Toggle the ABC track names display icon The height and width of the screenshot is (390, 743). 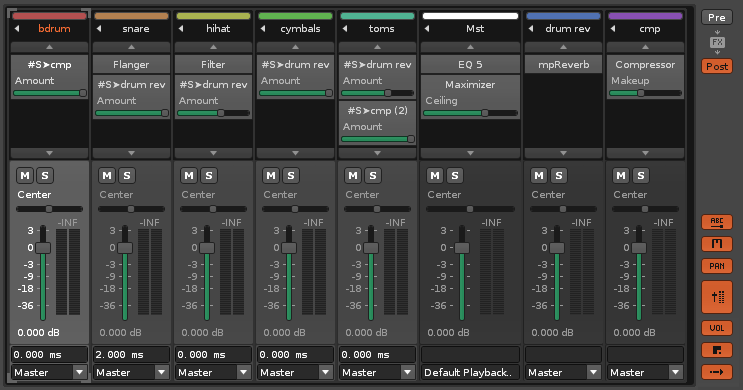[717, 222]
